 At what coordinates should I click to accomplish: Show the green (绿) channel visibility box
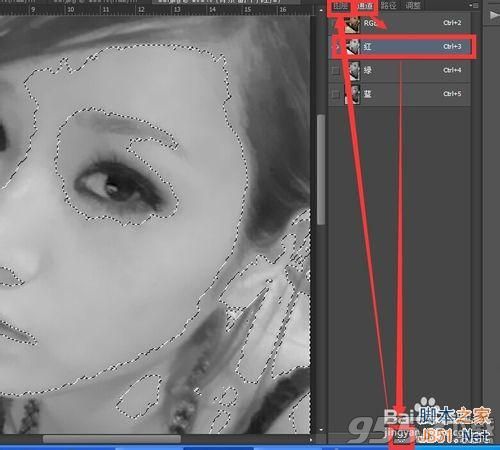click(x=336, y=71)
